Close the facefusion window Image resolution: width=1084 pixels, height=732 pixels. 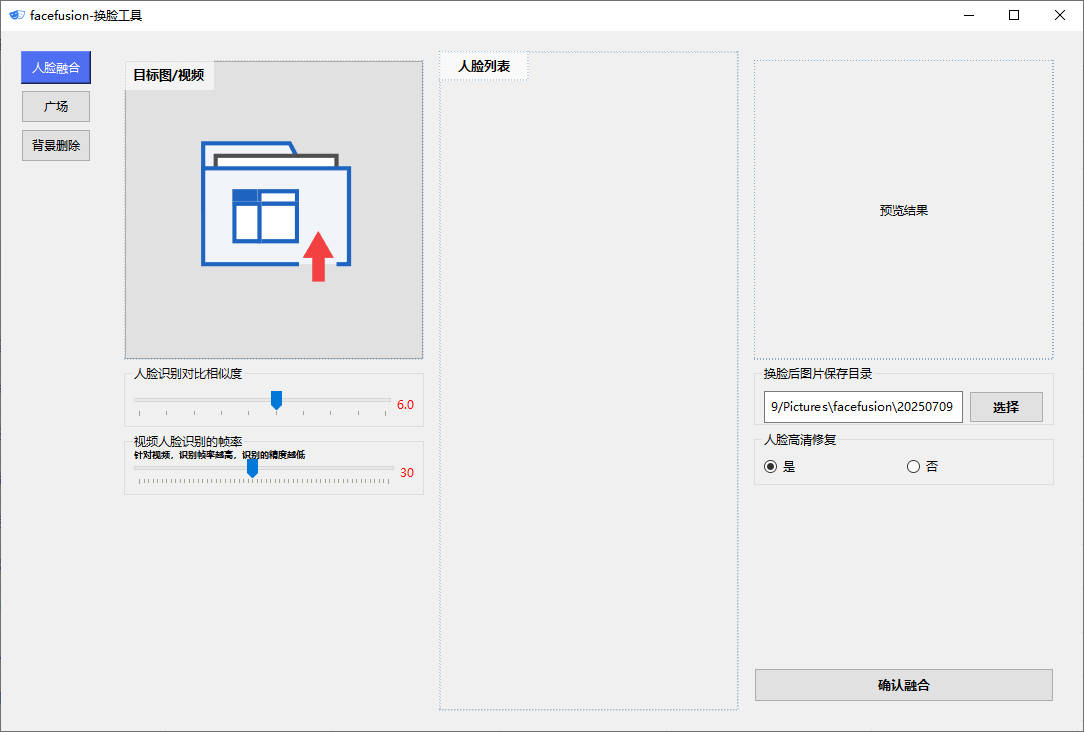tap(1059, 15)
